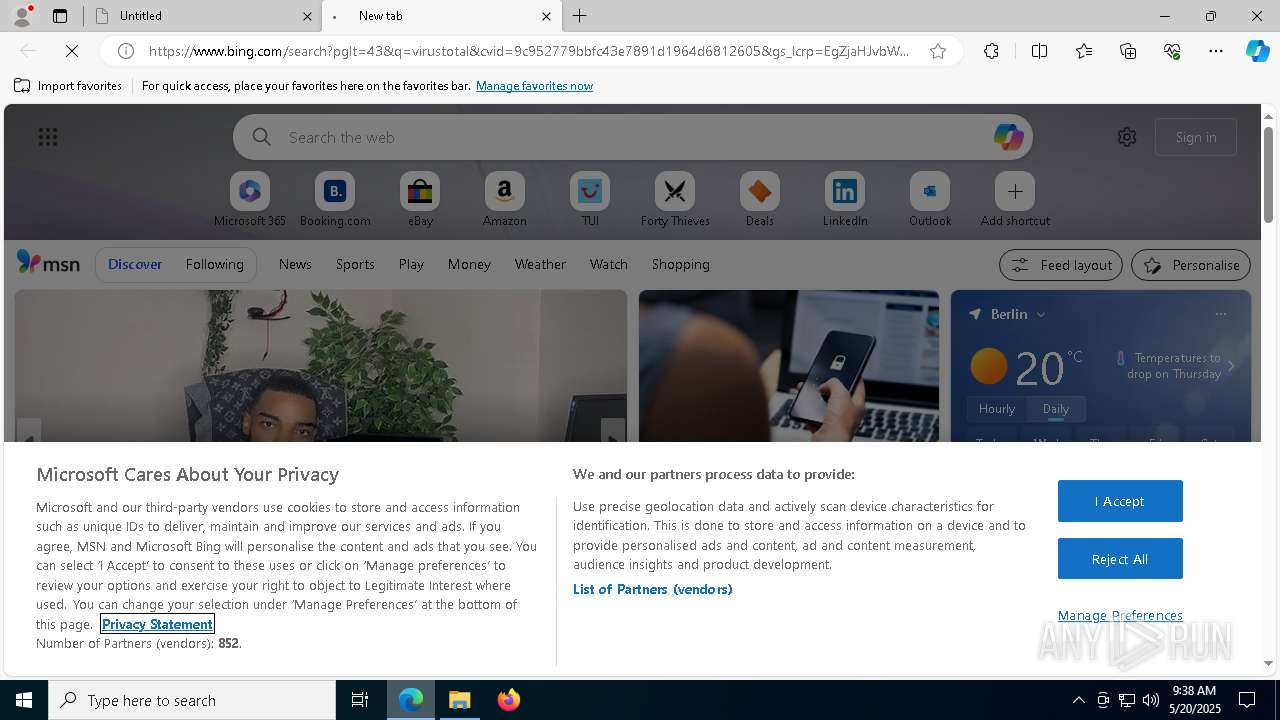1280x720 pixels.
Task: Open List of Partners (vendors) link
Action: (653, 589)
